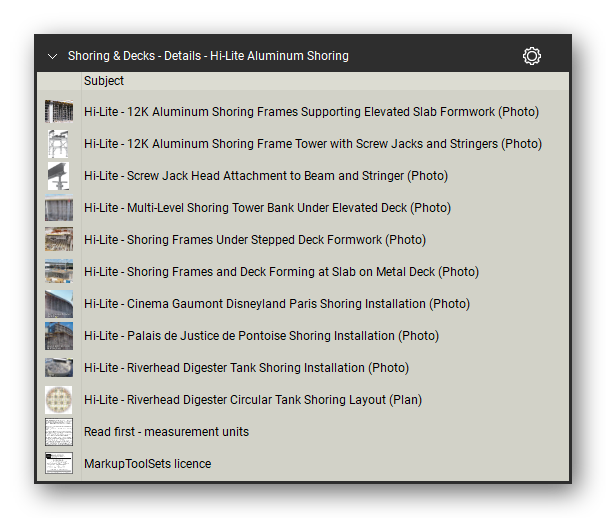Select thumbnail for MarkupToolSets licence
Screen dimensions: 606x518
[x=59, y=463]
